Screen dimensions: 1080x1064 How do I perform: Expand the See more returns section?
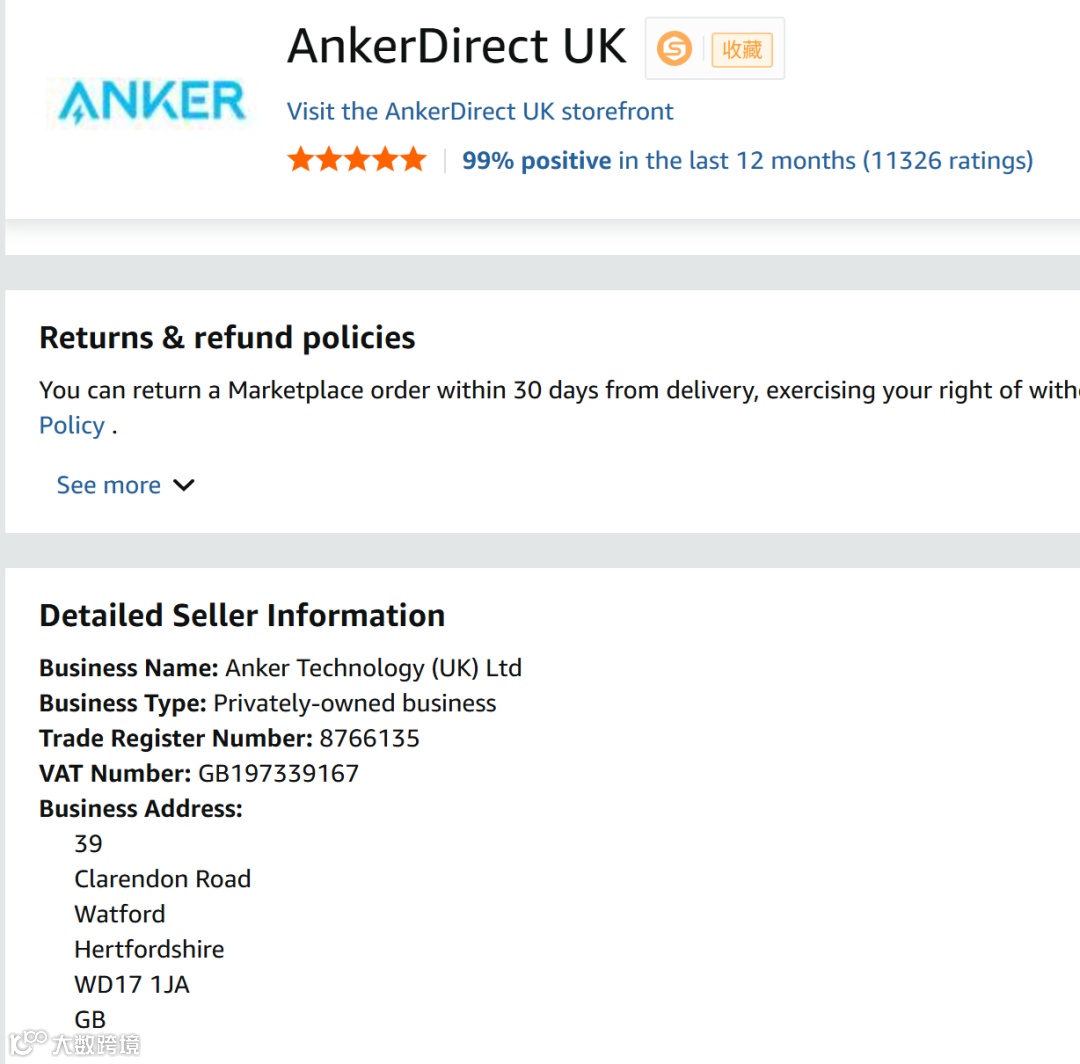[125, 485]
